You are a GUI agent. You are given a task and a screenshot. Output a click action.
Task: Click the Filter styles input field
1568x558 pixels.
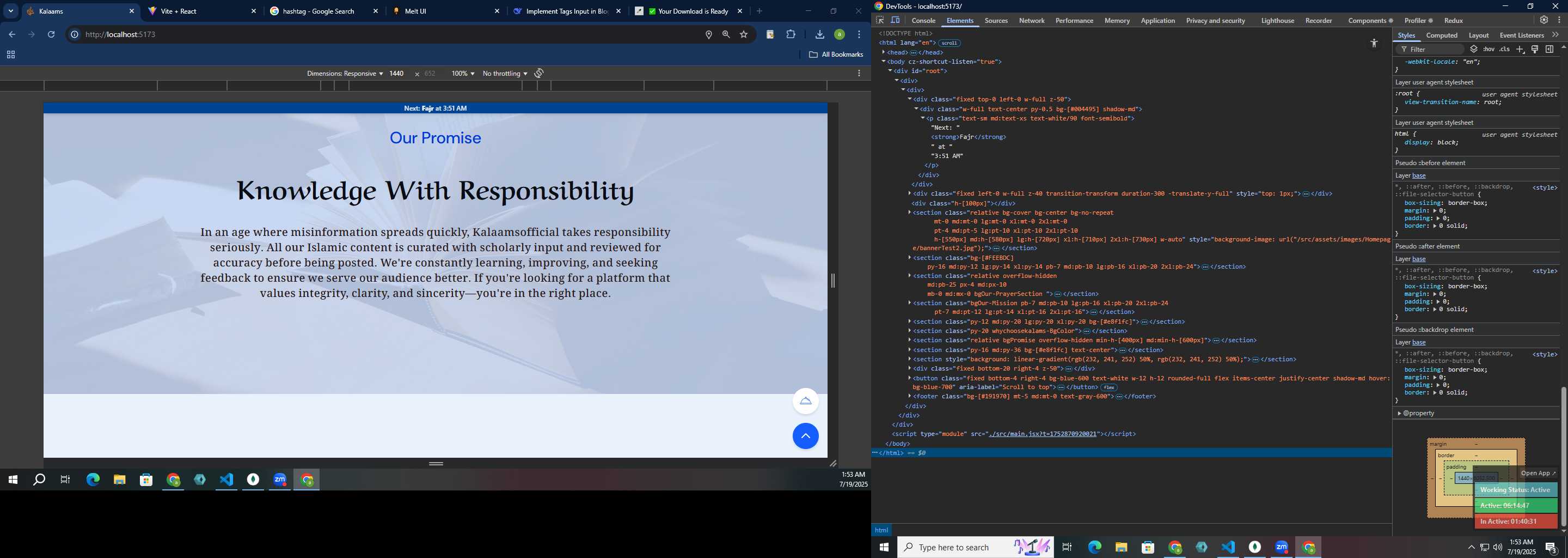[x=1430, y=50]
